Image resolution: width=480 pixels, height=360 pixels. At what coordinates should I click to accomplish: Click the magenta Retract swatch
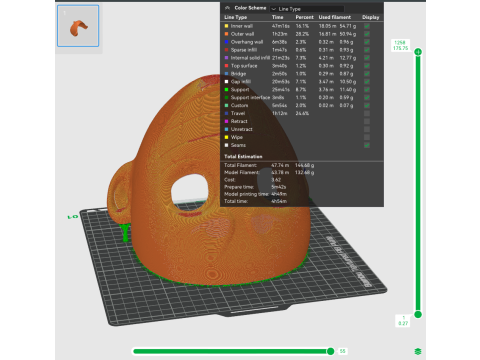[226, 121]
